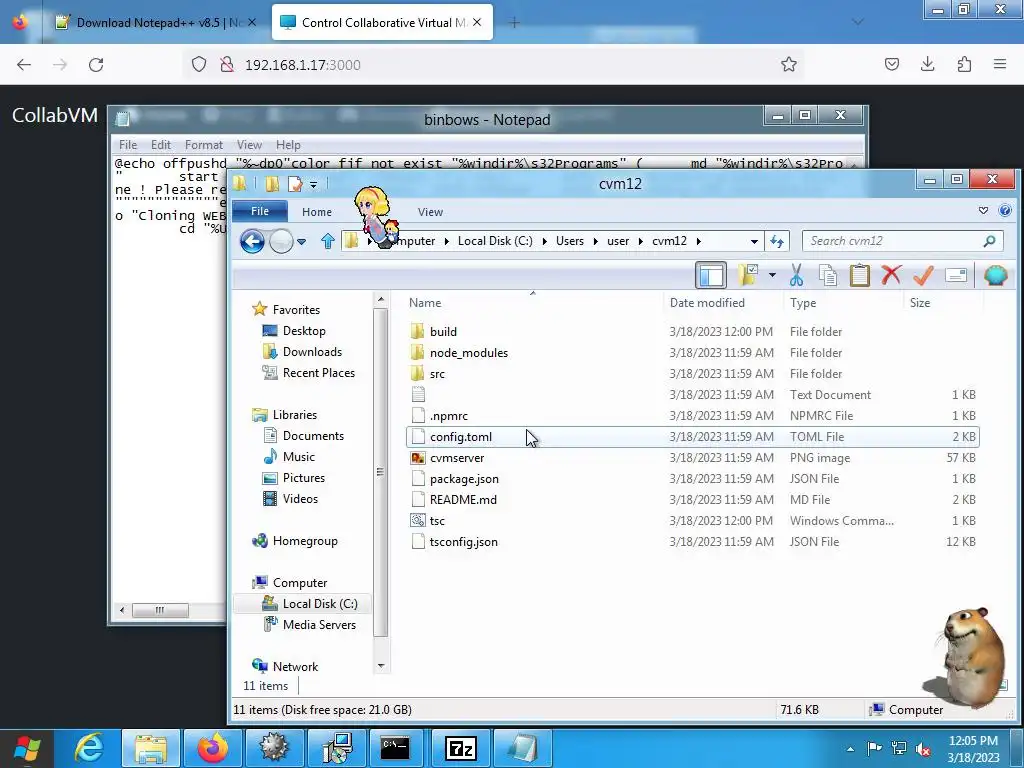Expand breadcrumb arrow after Users
1024x768 pixels.
(596, 241)
